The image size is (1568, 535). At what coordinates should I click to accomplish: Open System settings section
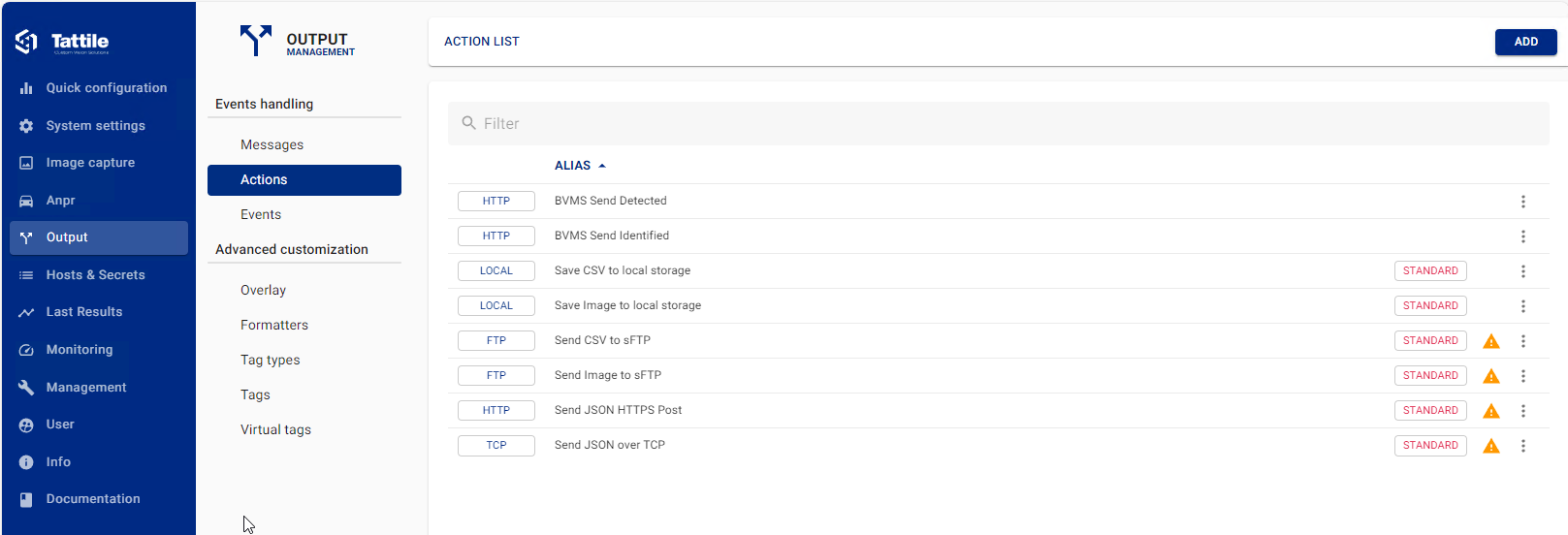(x=99, y=126)
